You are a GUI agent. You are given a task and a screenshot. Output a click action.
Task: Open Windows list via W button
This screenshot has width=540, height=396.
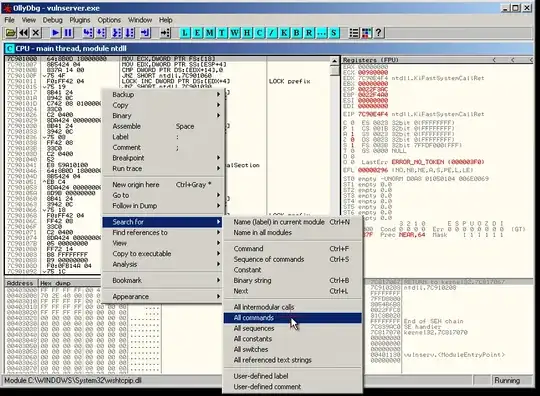pos(235,33)
